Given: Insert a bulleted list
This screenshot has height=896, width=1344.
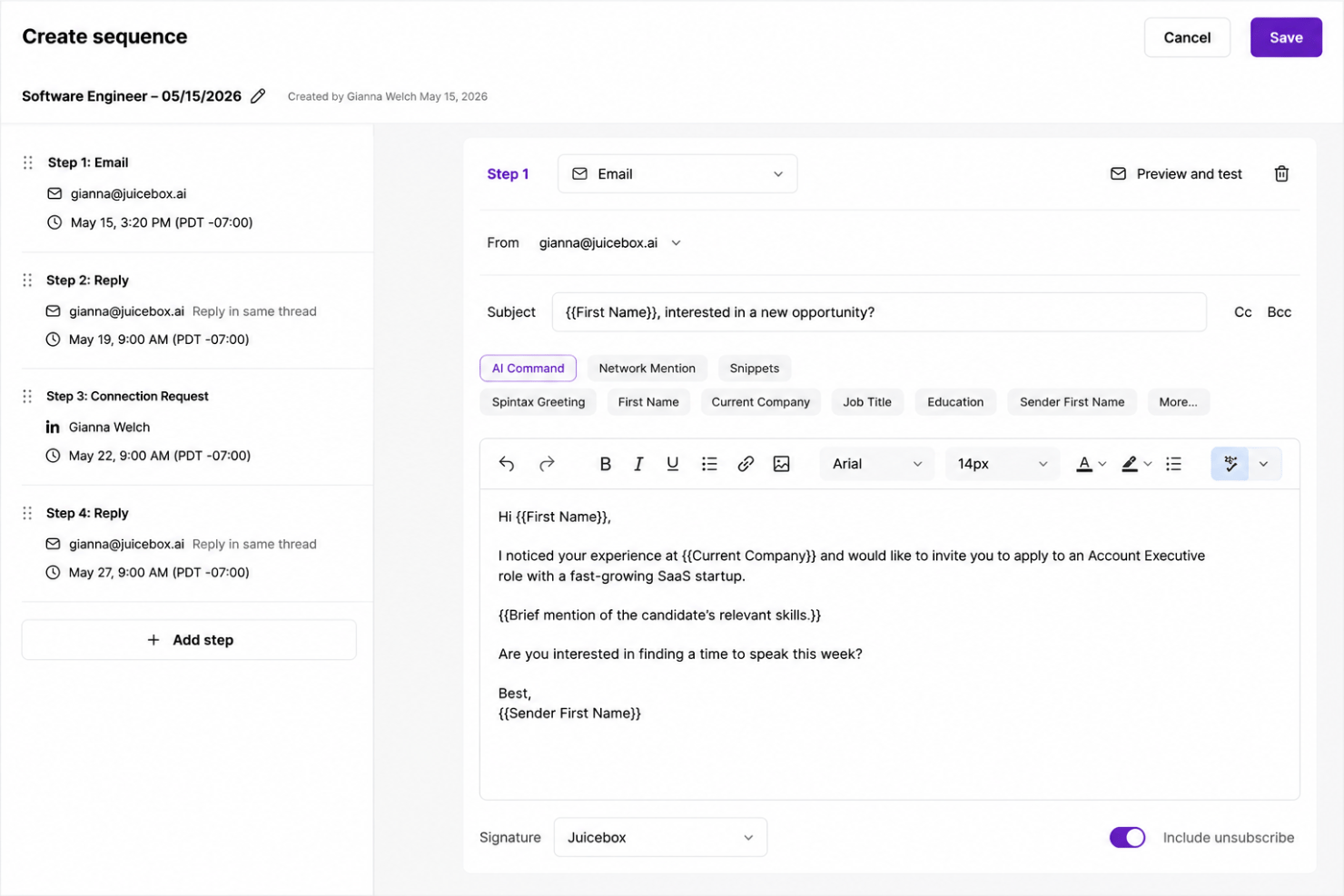Looking at the screenshot, I should click(x=709, y=464).
